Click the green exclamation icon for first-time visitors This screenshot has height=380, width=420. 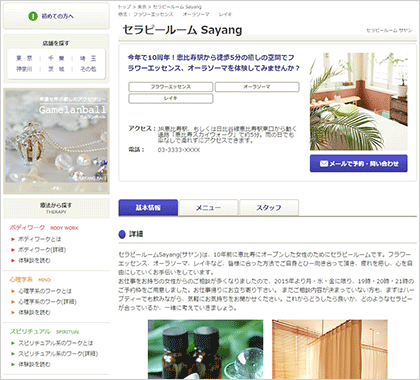click(x=33, y=16)
